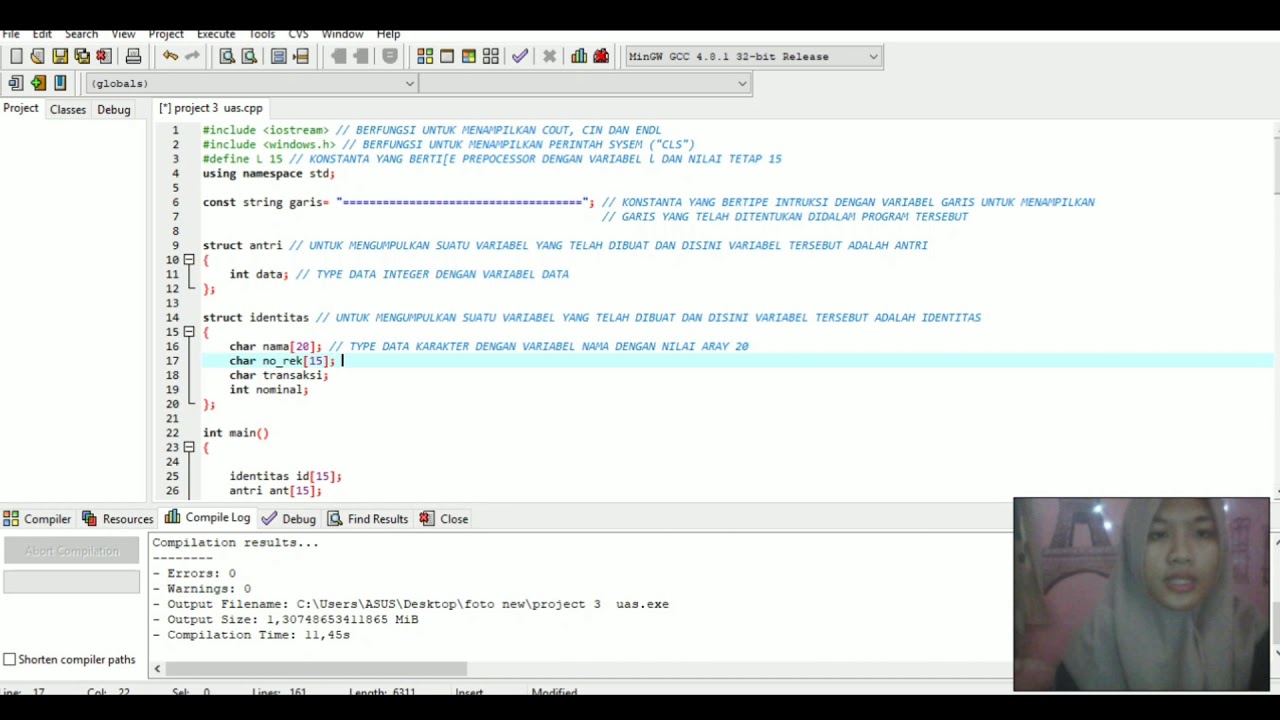This screenshot has width=1280, height=720.
Task: Save the current file with the floppy icon
Action: point(60,57)
